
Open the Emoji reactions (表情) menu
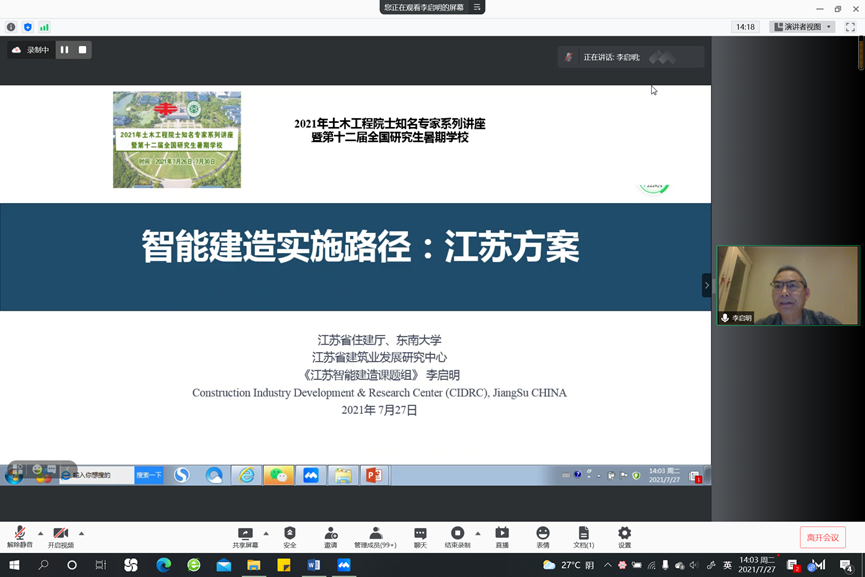(x=543, y=537)
